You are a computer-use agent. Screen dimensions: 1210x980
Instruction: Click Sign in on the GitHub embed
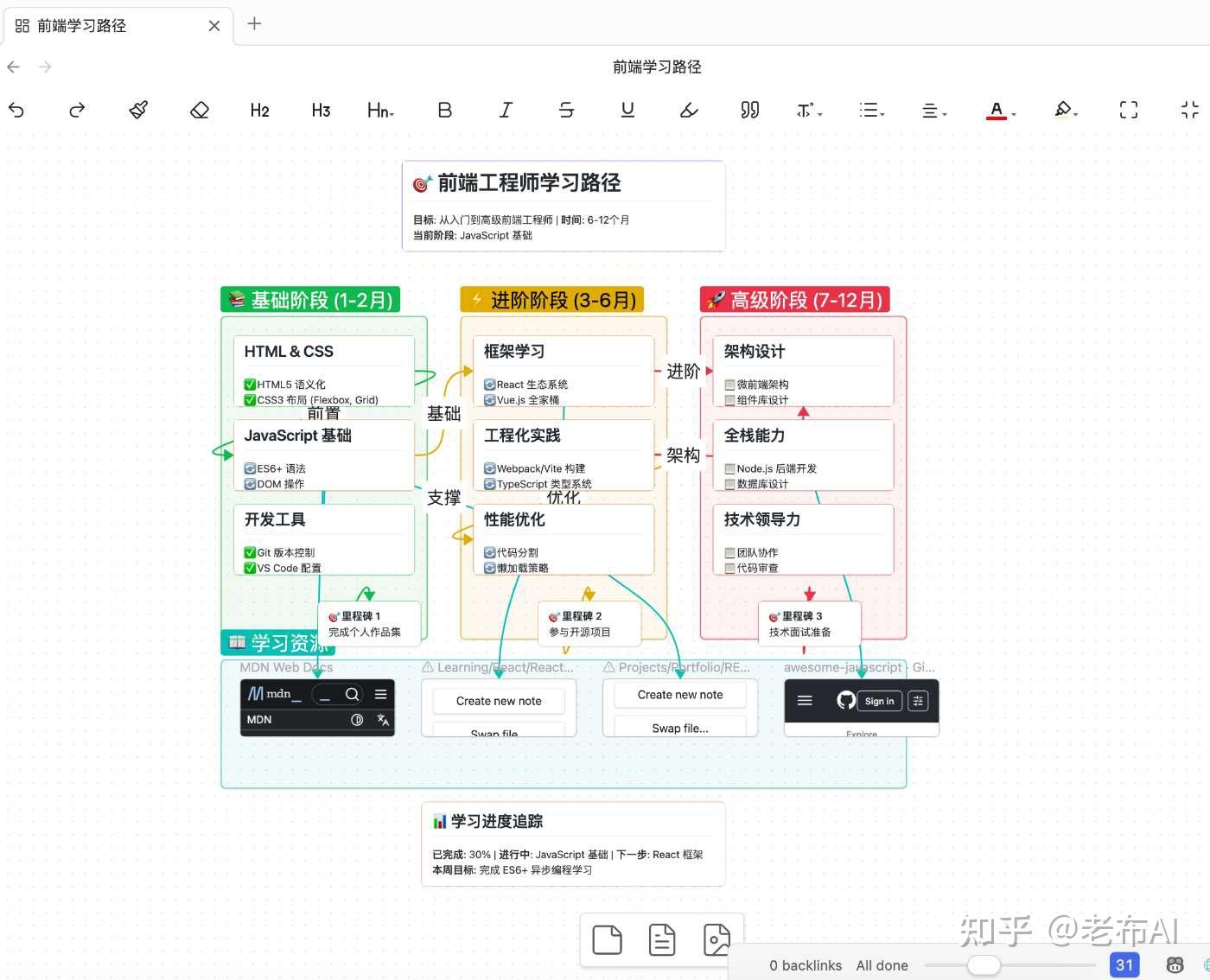click(x=880, y=701)
